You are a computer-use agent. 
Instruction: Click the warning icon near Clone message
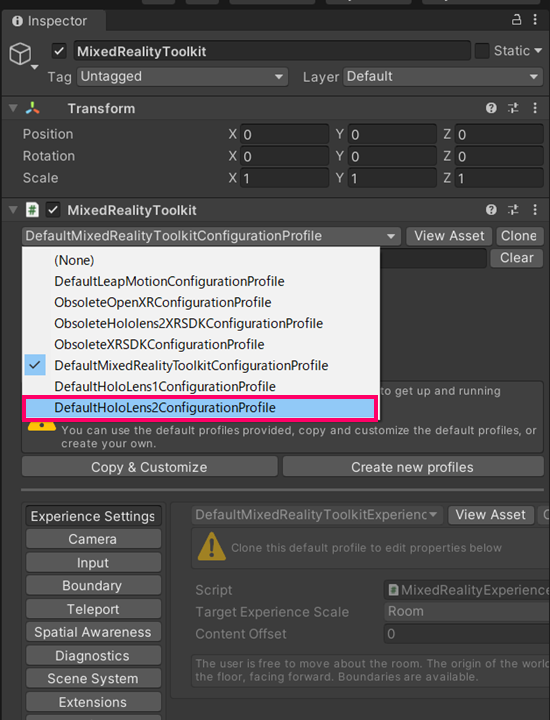[x=211, y=546]
